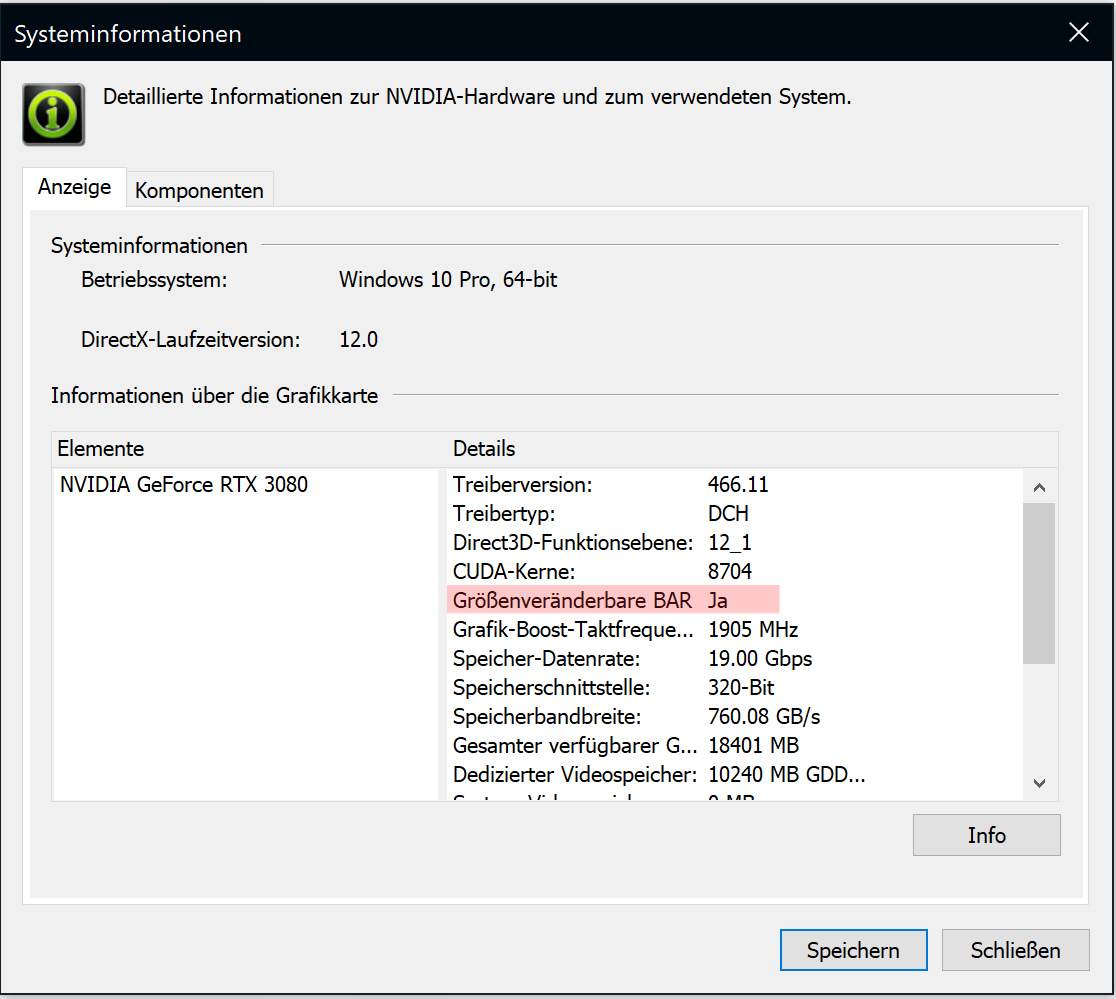
Task: Click the Details column header
Action: coord(753,449)
